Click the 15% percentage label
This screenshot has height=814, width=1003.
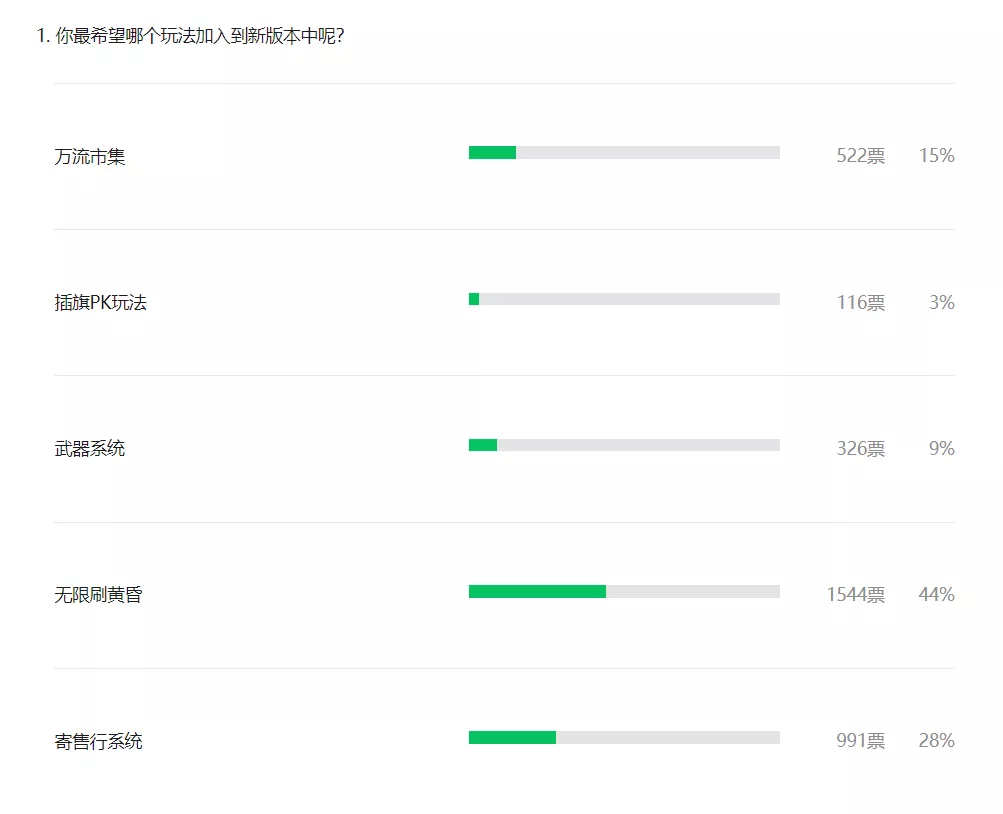936,155
